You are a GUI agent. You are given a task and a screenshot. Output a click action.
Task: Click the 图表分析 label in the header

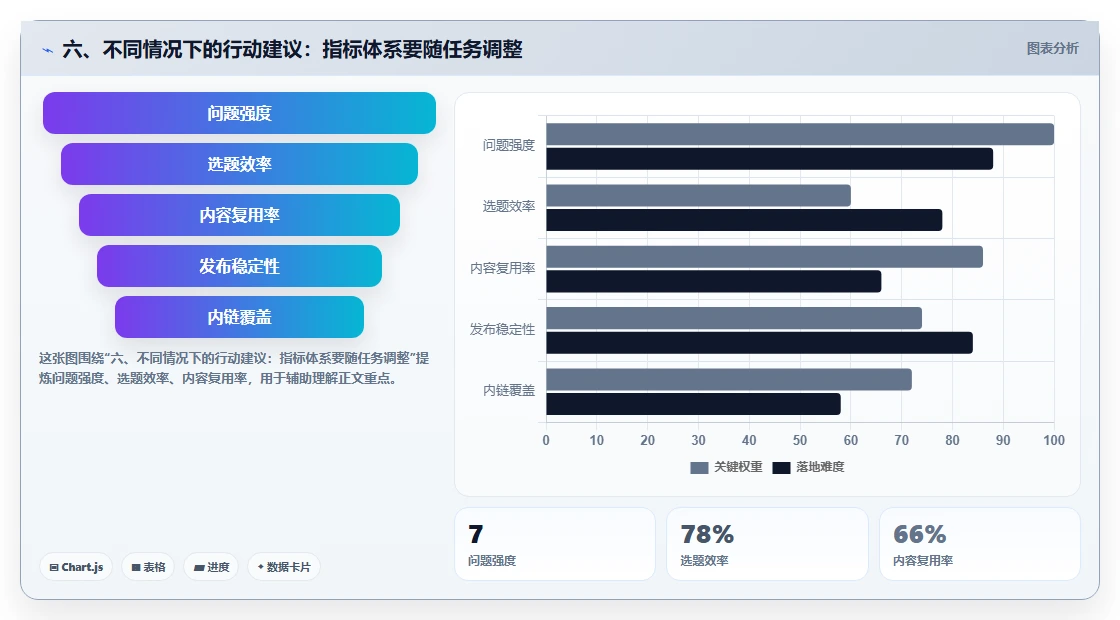click(1052, 49)
